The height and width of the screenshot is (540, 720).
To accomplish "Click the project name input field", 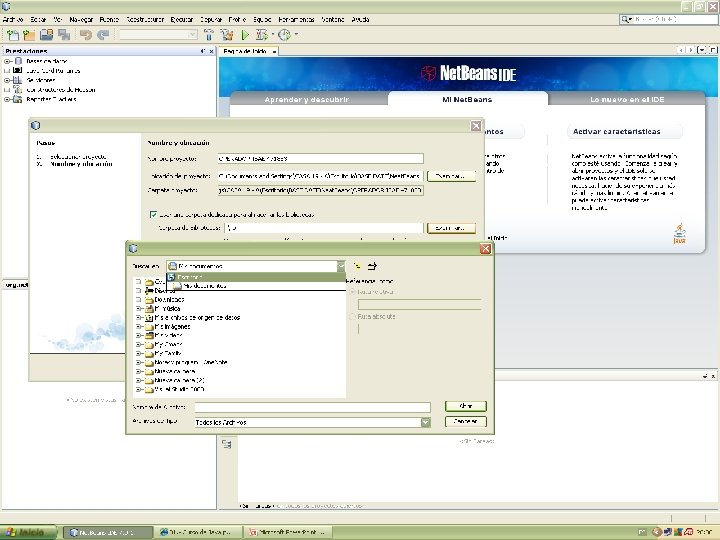I will click(321, 158).
